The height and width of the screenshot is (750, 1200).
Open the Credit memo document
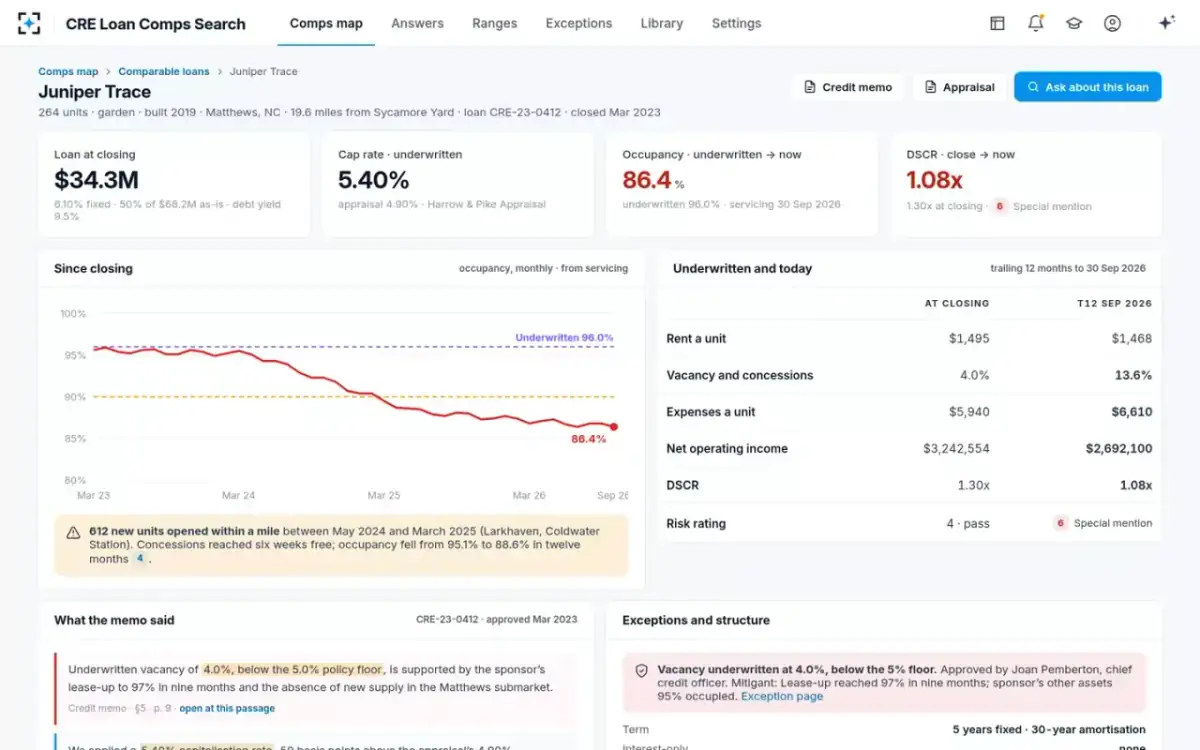(x=848, y=87)
